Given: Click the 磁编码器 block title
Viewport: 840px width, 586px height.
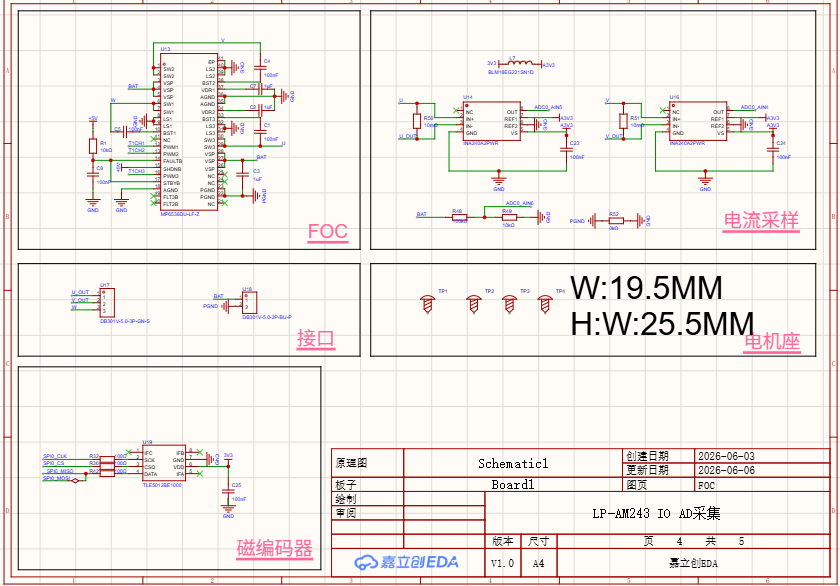Looking at the screenshot, I should click(x=275, y=549).
